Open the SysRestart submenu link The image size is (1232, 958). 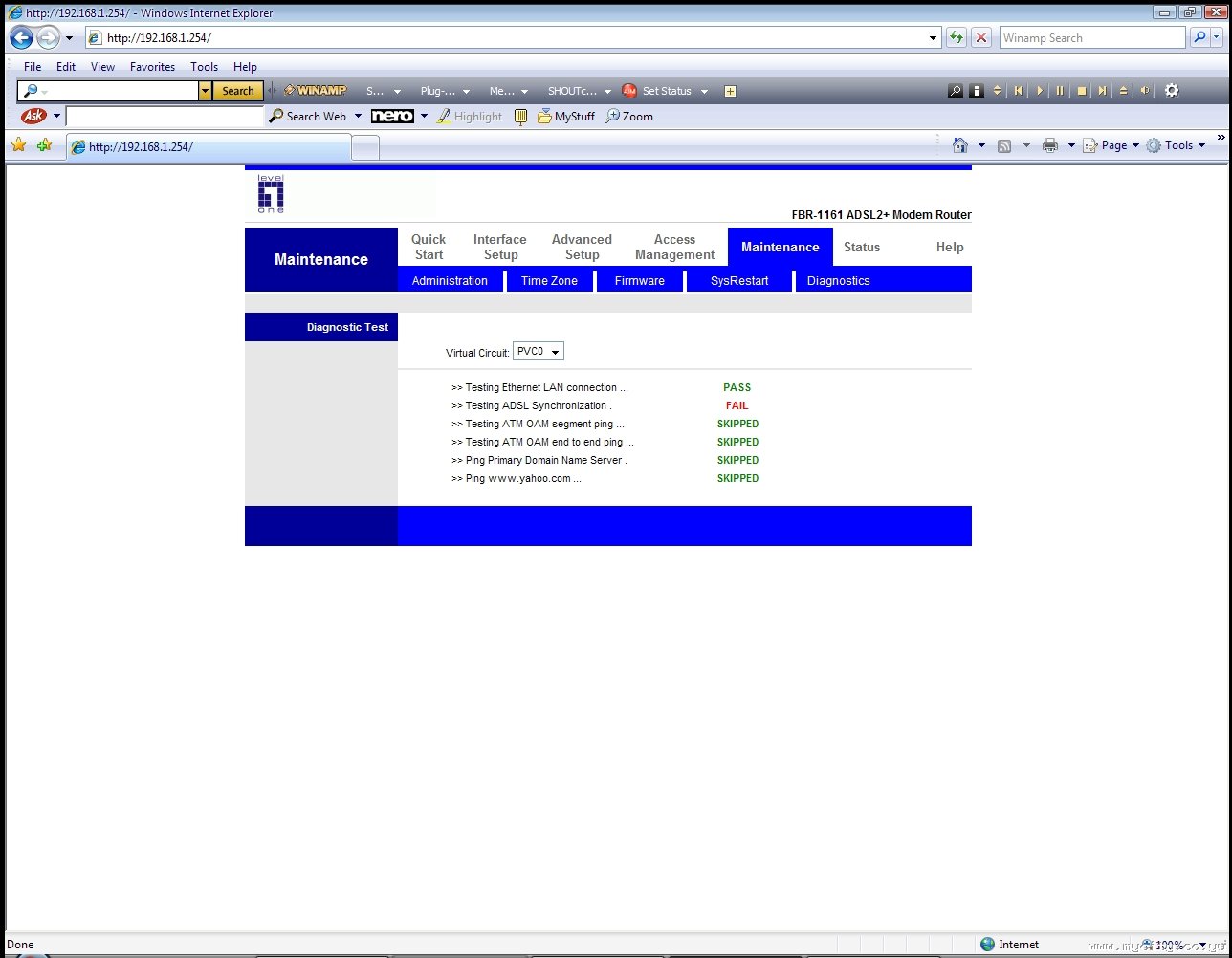[739, 281]
